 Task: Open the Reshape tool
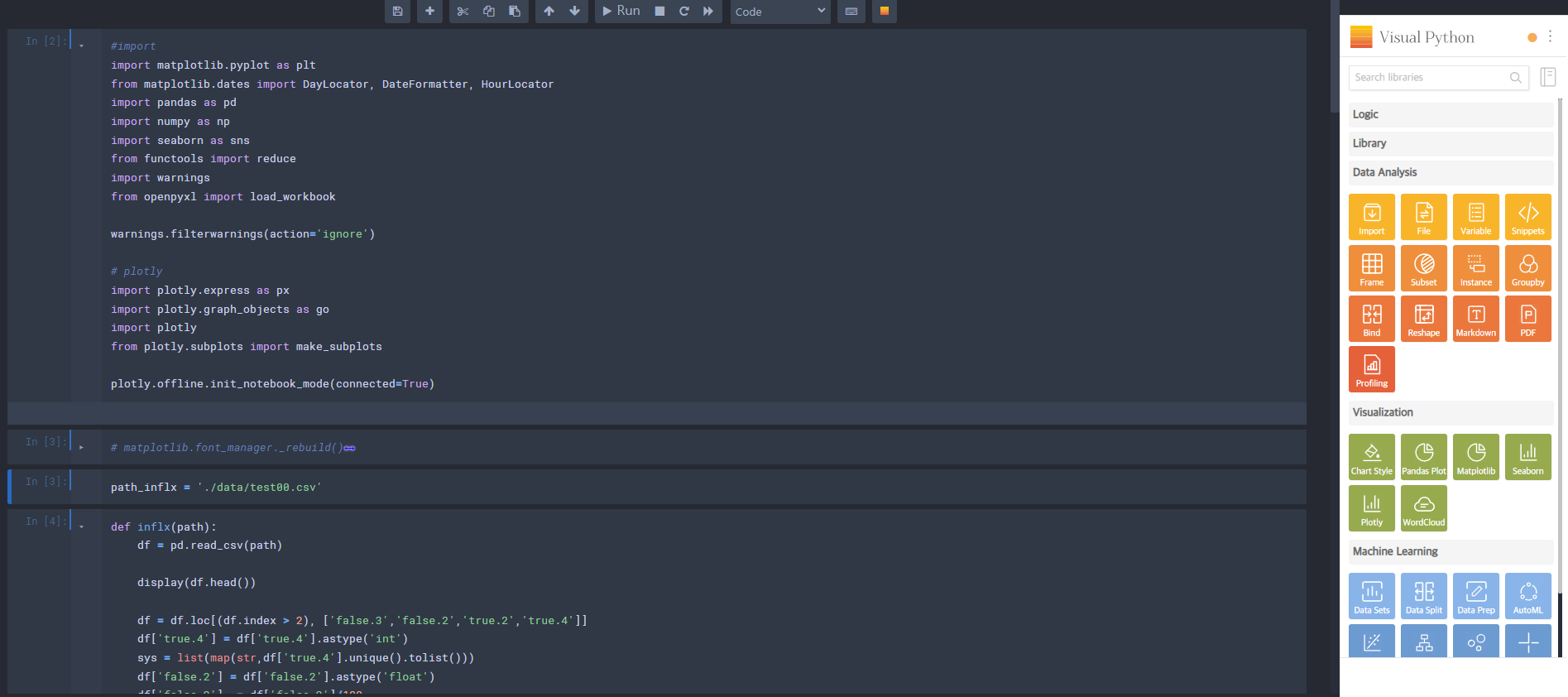click(x=1424, y=319)
